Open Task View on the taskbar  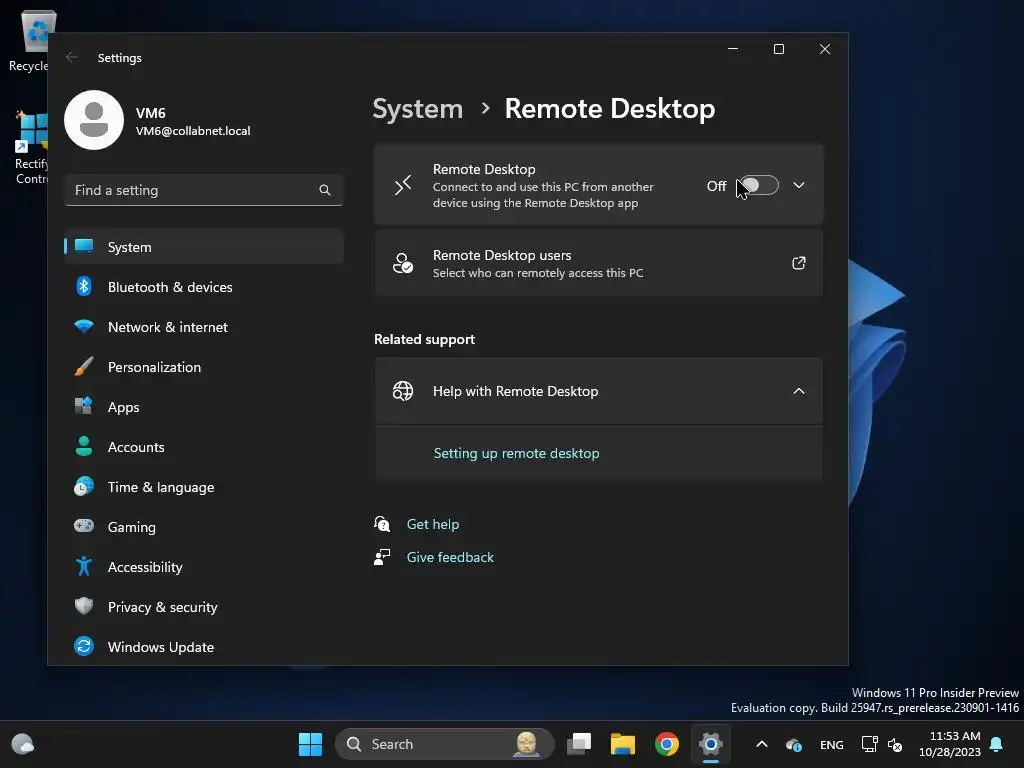[x=579, y=744]
